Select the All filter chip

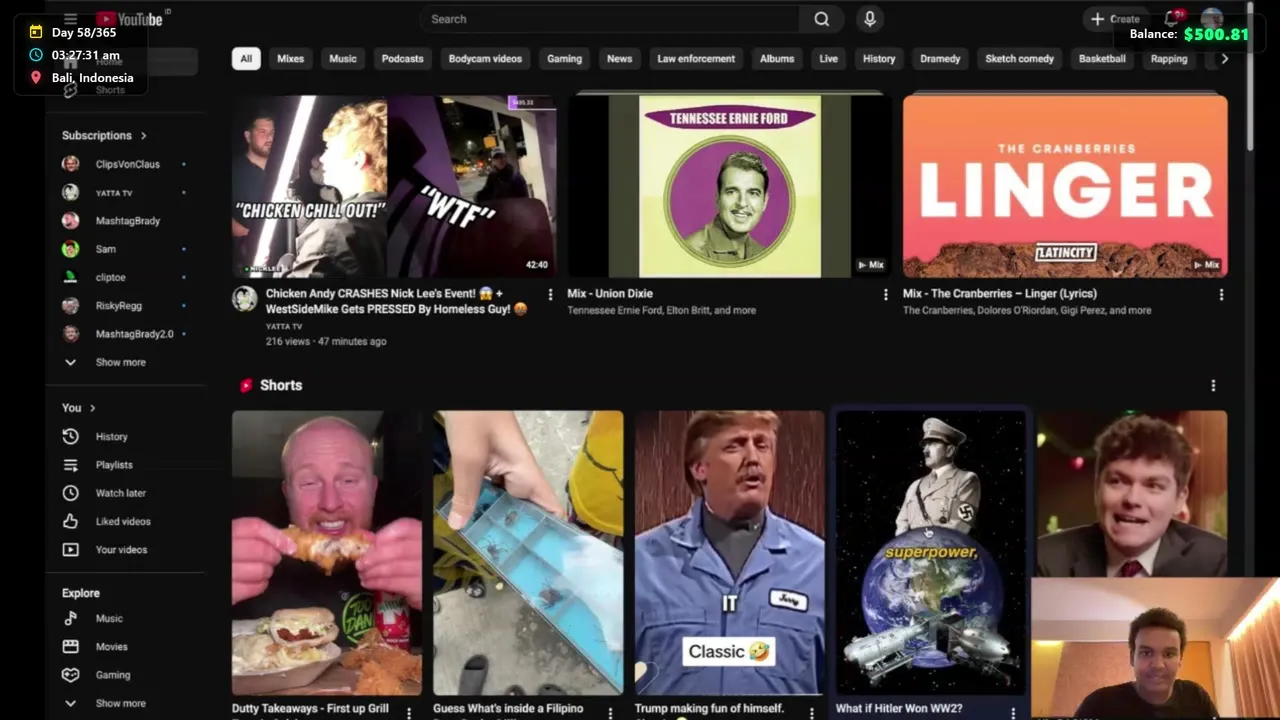(246, 58)
